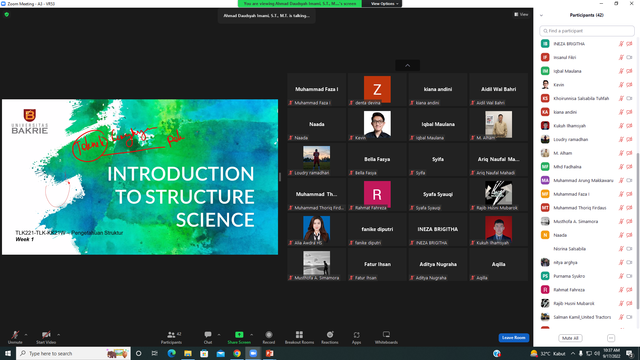Click muted mic icon for Kukuh Ilhamsyah in list

pos(621,126)
